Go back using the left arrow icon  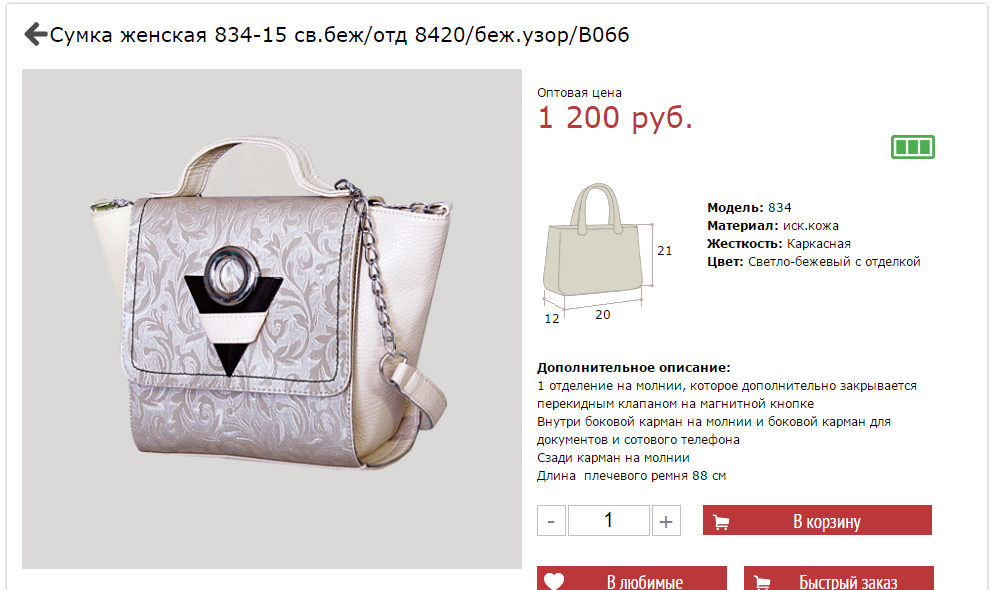(x=36, y=34)
